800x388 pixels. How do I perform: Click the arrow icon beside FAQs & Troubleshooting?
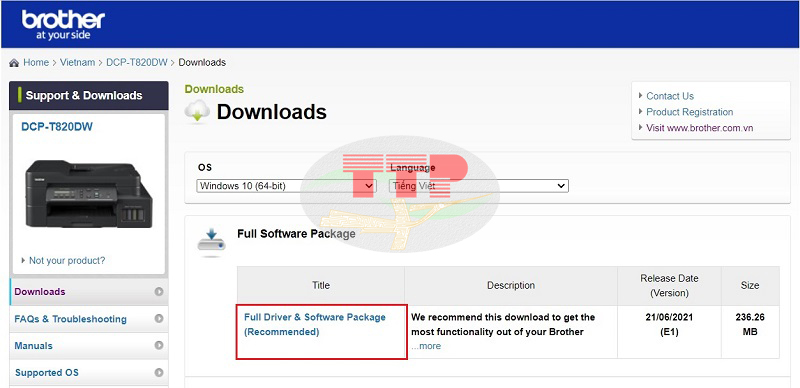coord(159,319)
